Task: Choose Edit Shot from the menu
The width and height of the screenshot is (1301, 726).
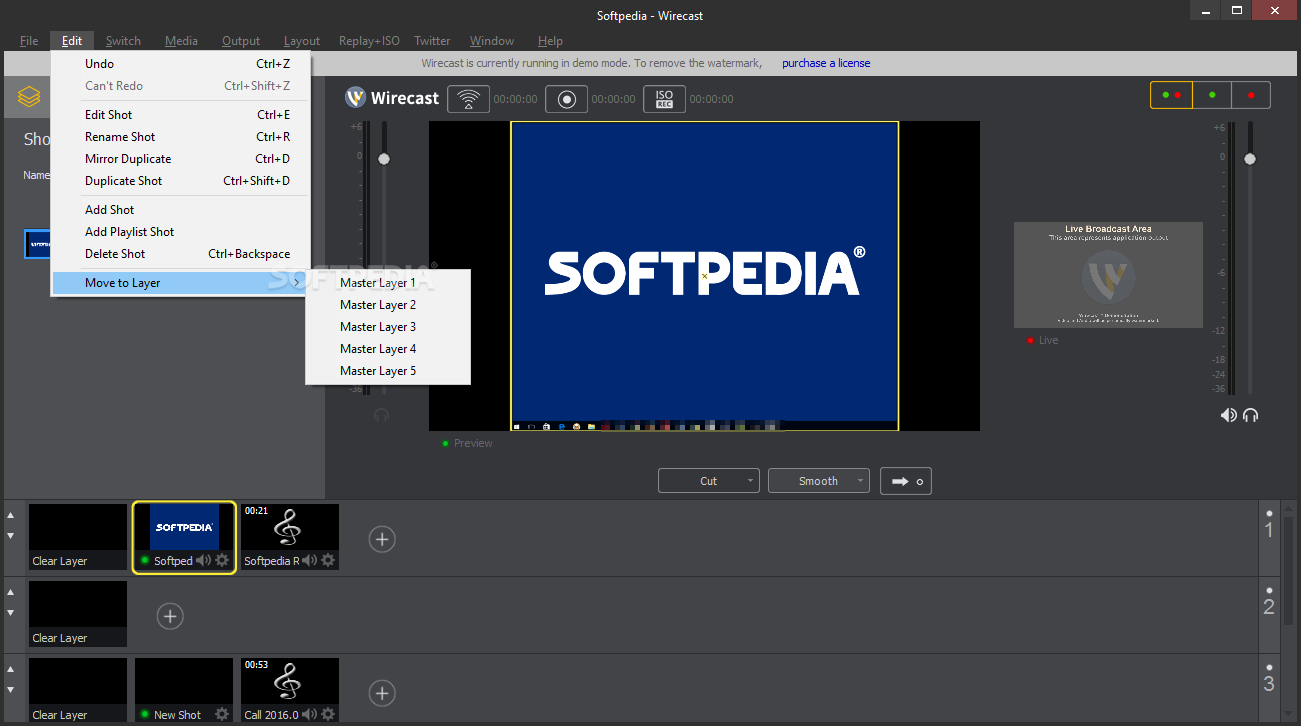Action: pos(182,115)
